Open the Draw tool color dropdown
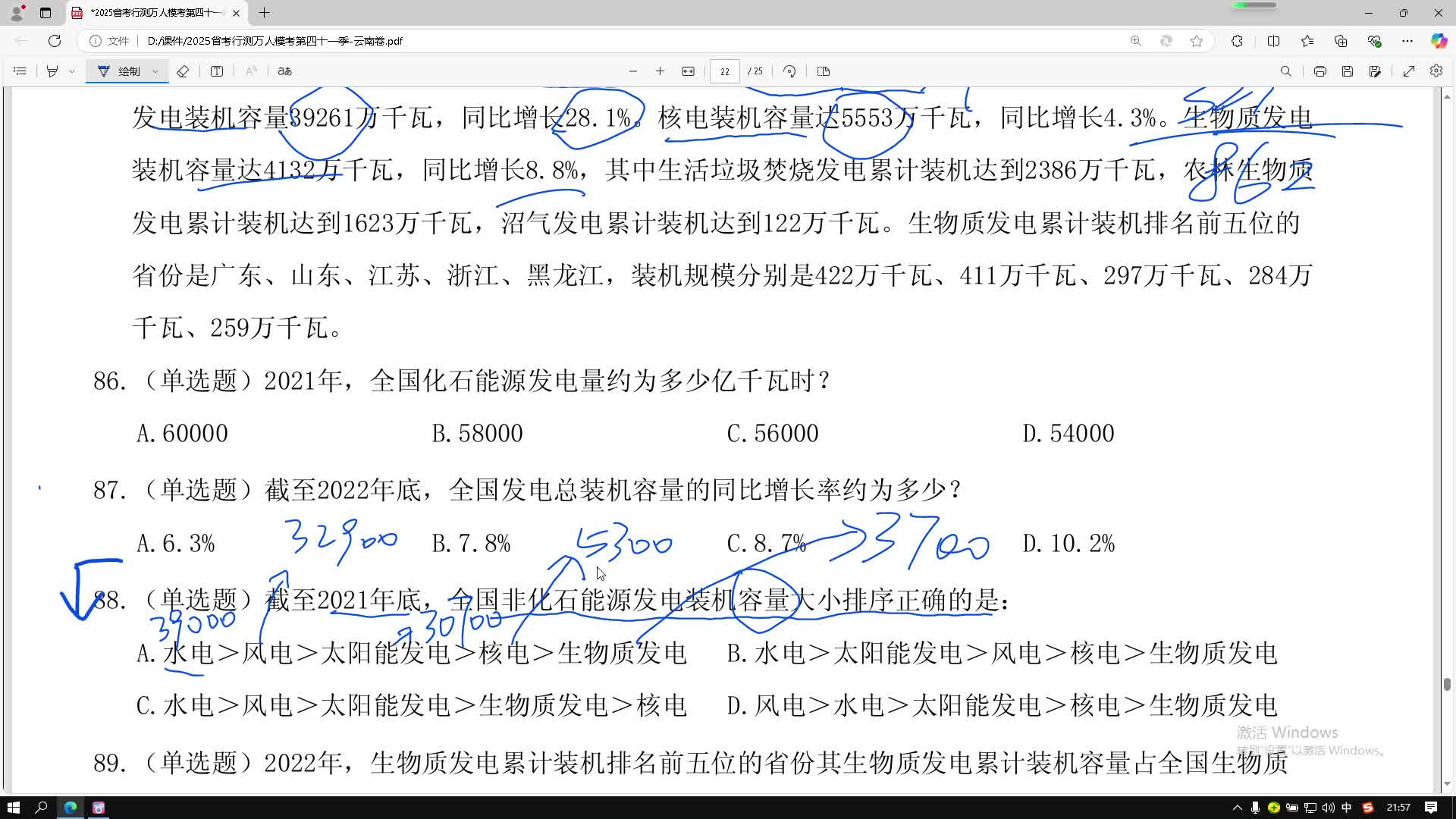 click(x=155, y=71)
